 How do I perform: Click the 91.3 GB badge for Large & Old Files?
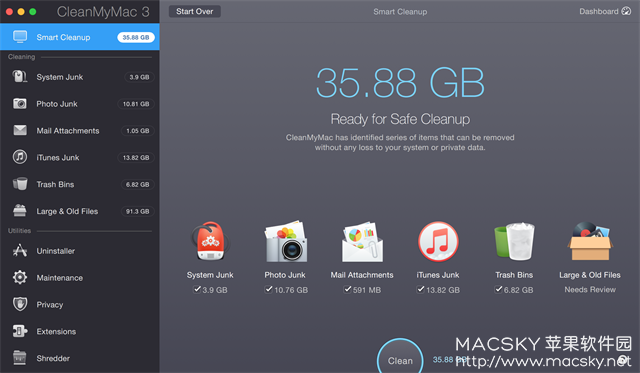(138, 211)
